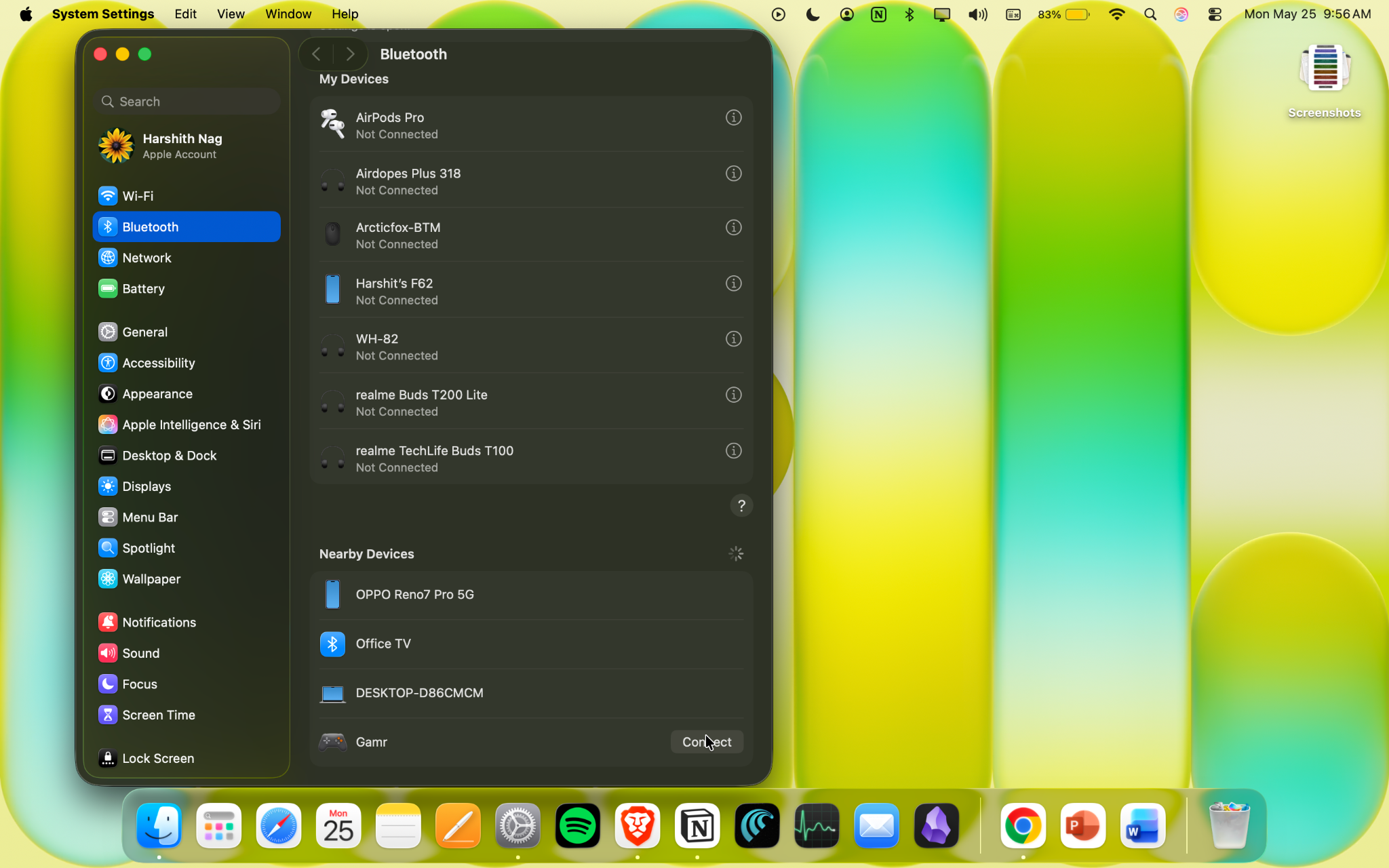Connect to the Gamr controller

[707, 742]
